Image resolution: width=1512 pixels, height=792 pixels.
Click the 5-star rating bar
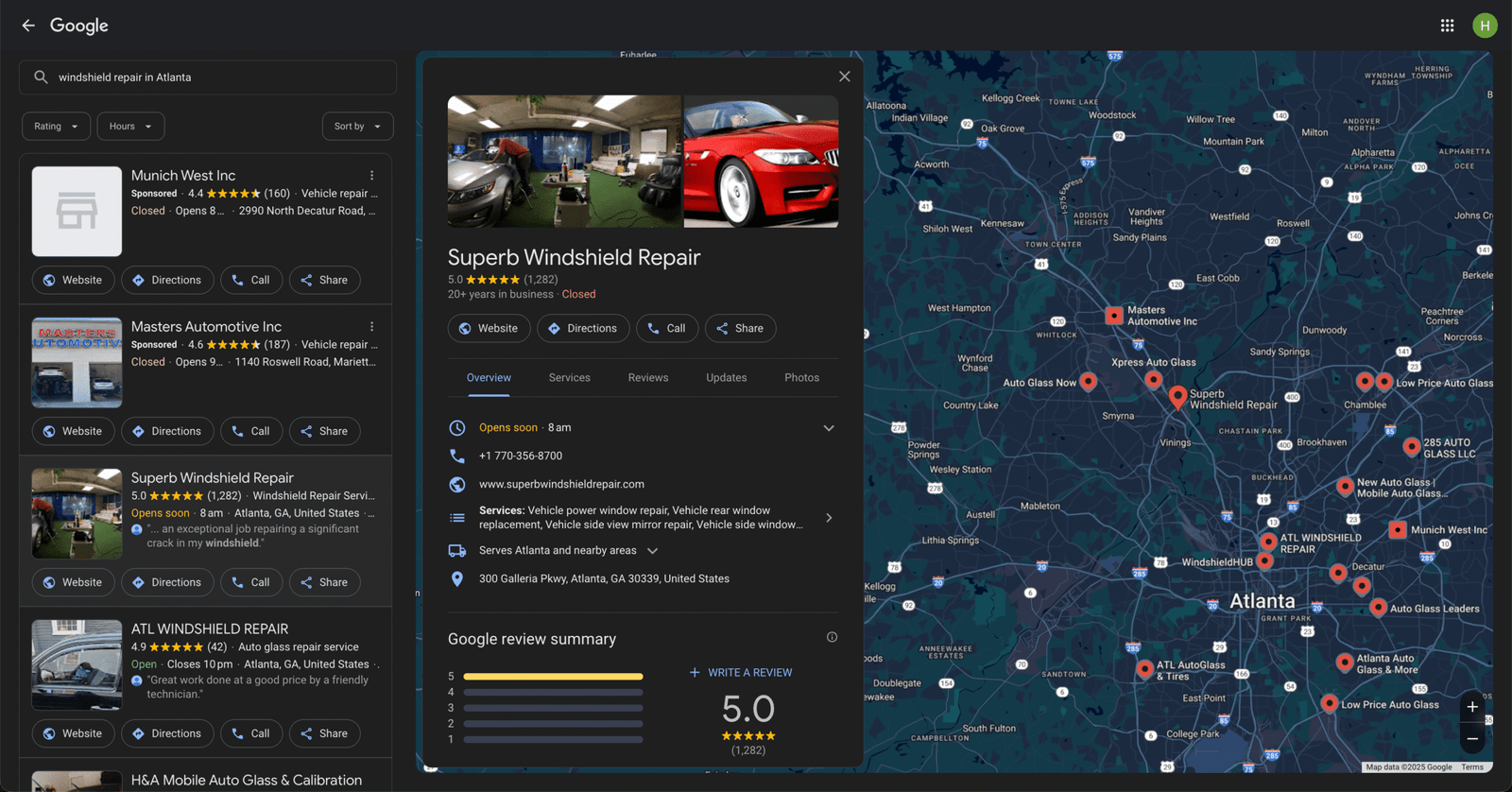tap(553, 677)
